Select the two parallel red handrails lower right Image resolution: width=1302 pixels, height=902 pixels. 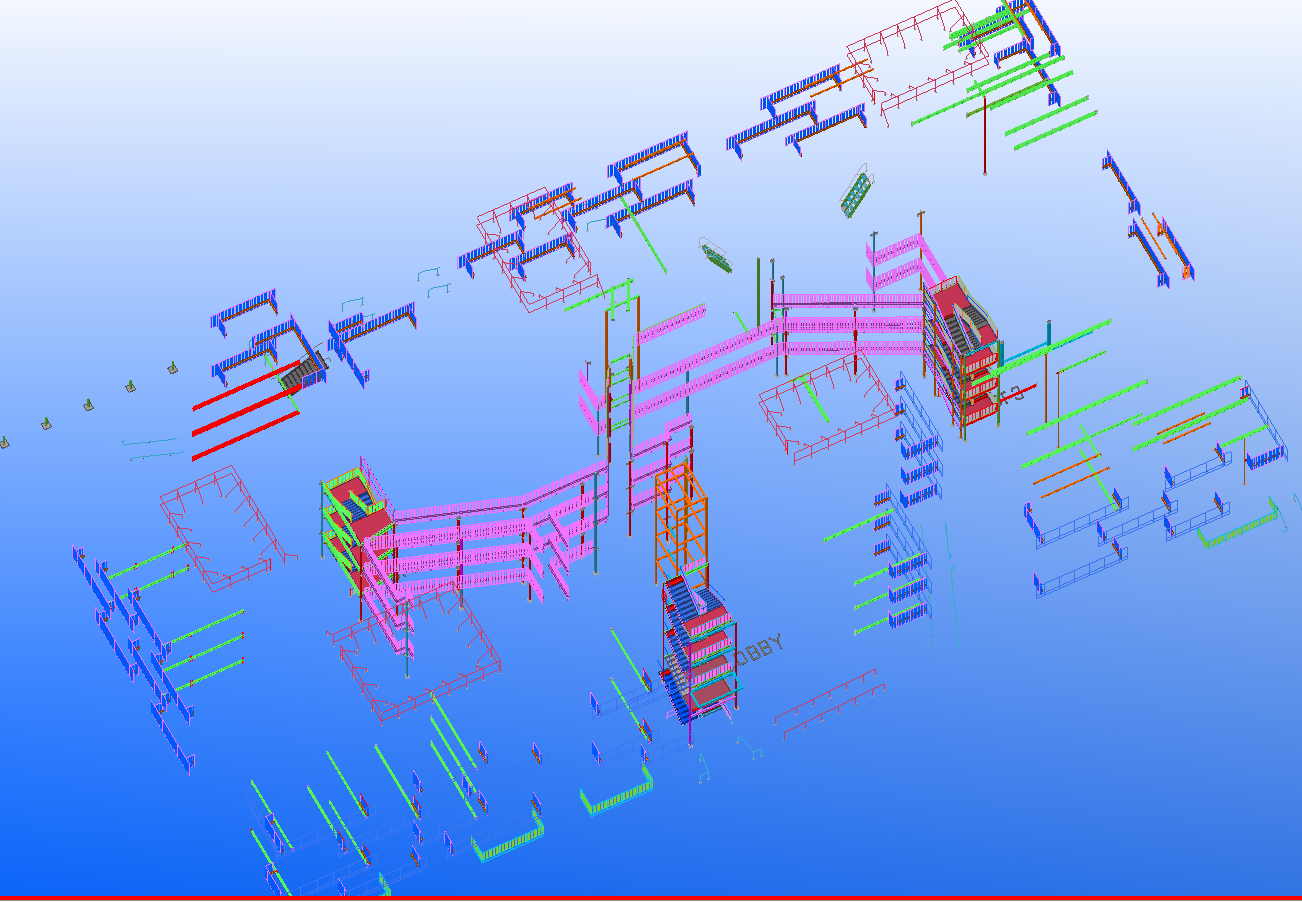pos(828,702)
